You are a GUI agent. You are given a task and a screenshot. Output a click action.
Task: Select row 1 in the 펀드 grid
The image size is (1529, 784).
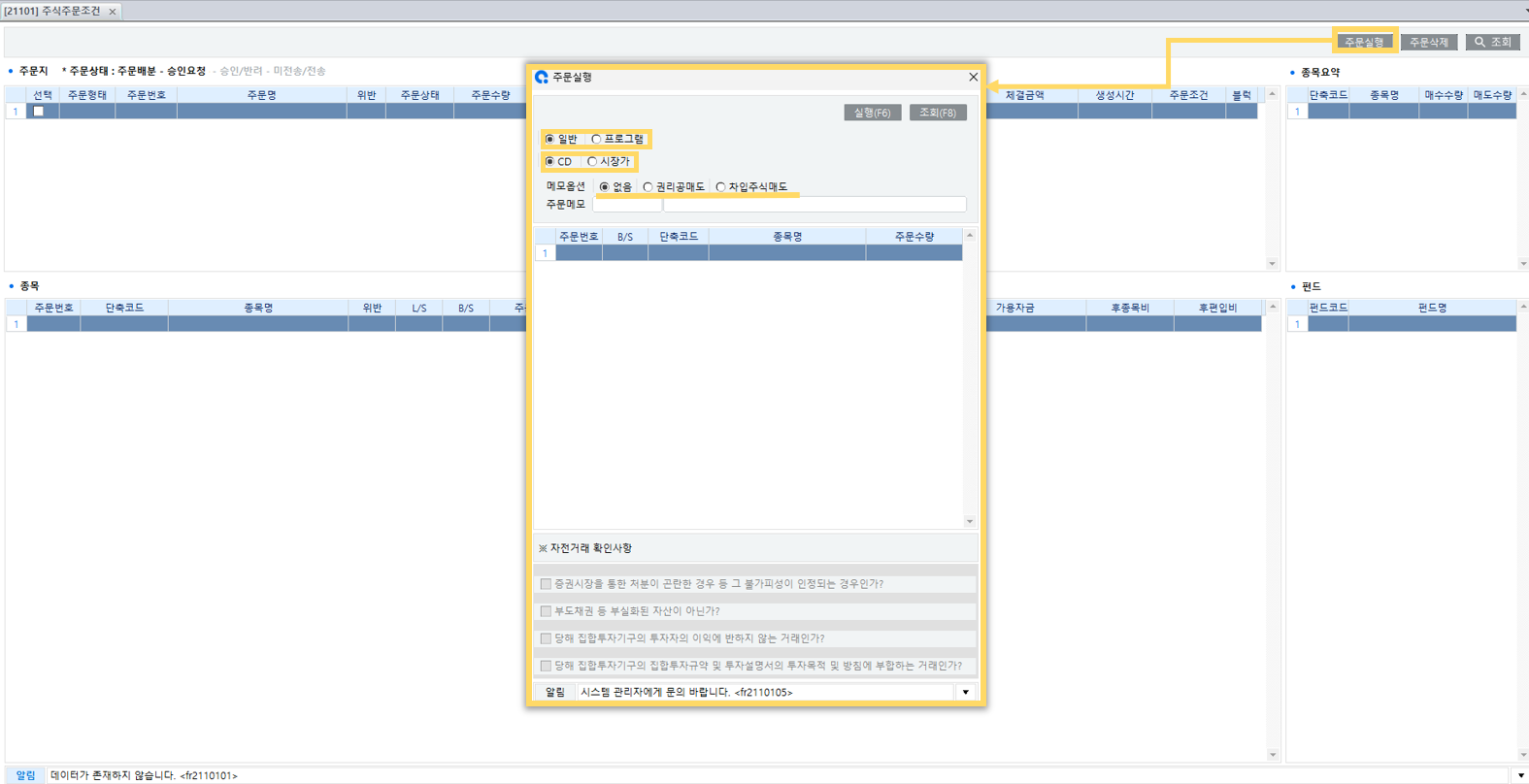click(1402, 324)
